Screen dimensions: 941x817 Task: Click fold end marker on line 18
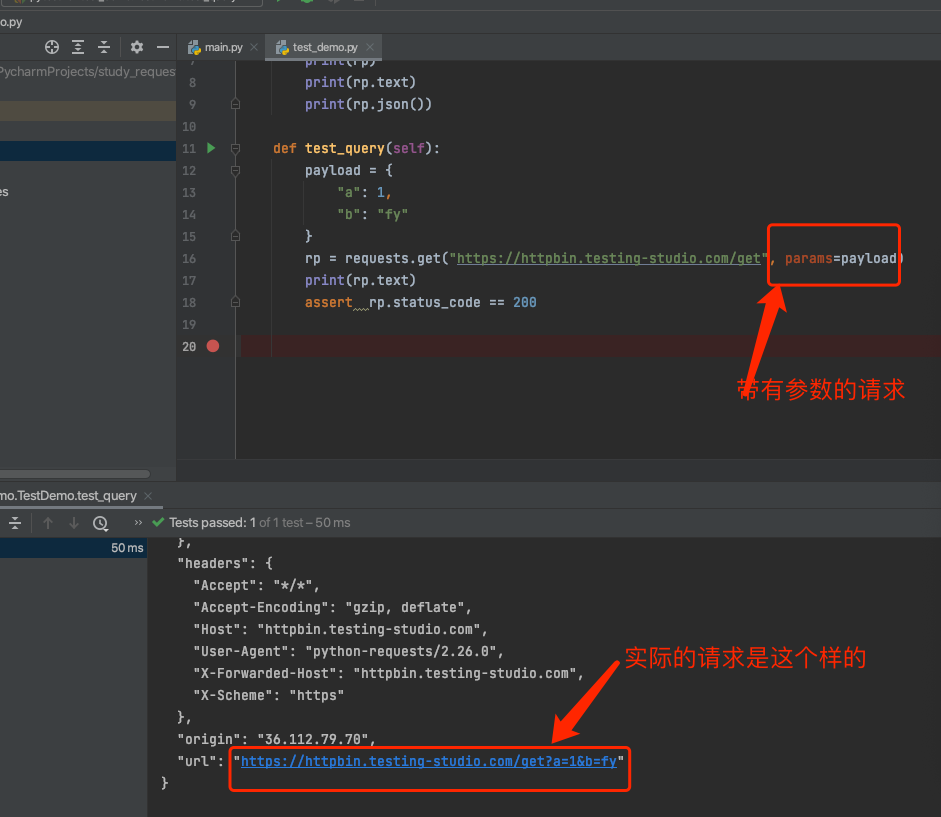pos(235,302)
